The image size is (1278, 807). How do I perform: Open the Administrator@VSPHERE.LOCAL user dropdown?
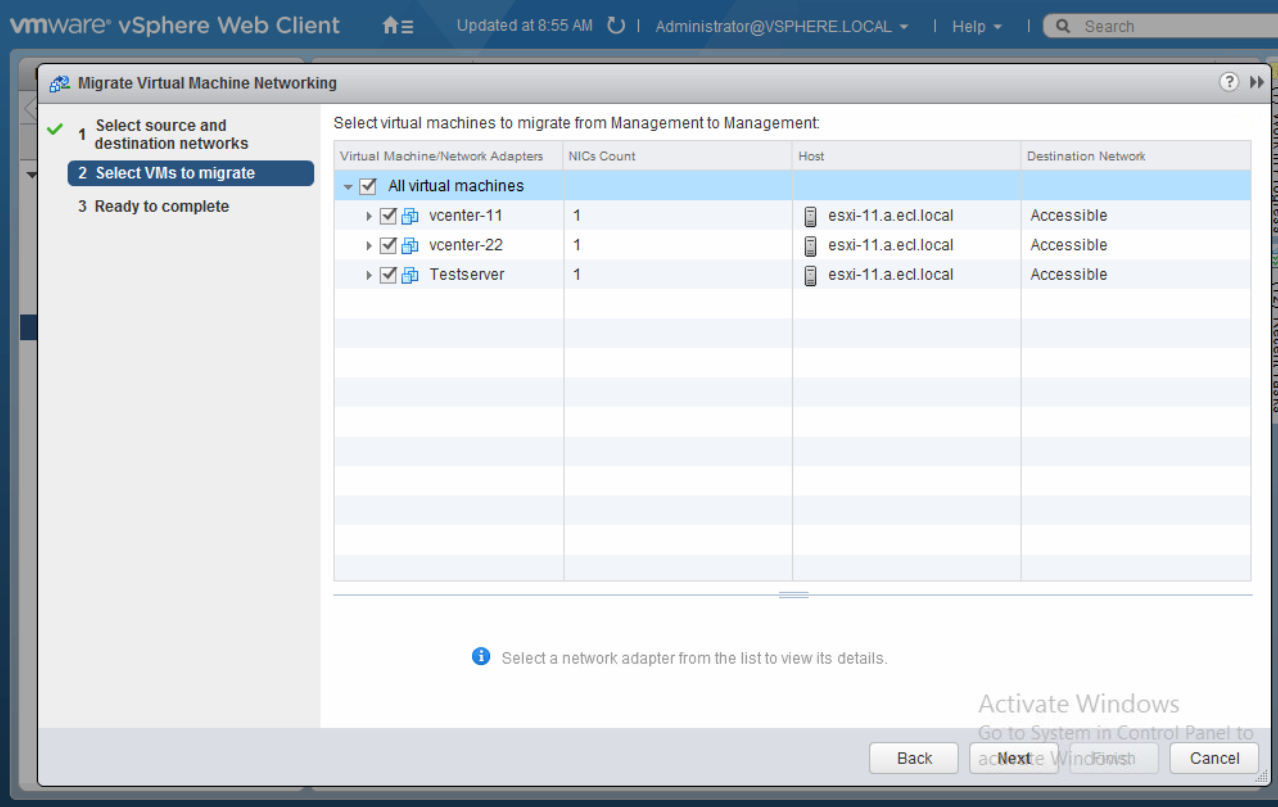click(x=781, y=27)
